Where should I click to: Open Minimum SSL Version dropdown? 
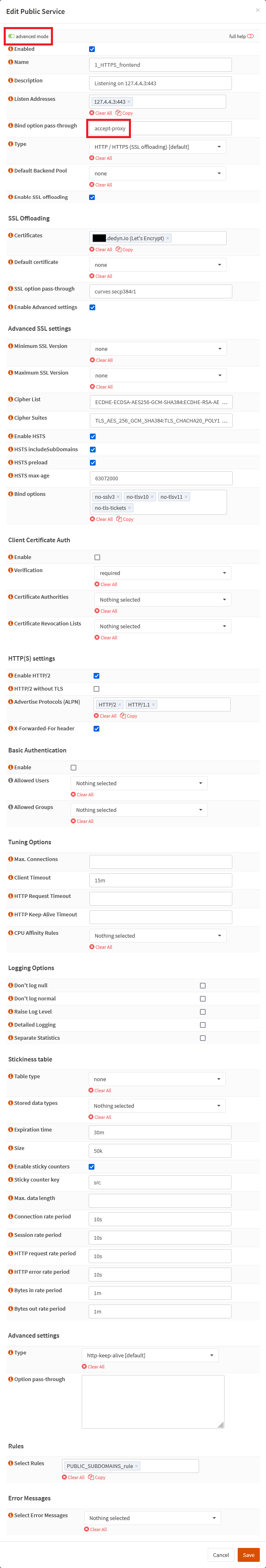(158, 349)
